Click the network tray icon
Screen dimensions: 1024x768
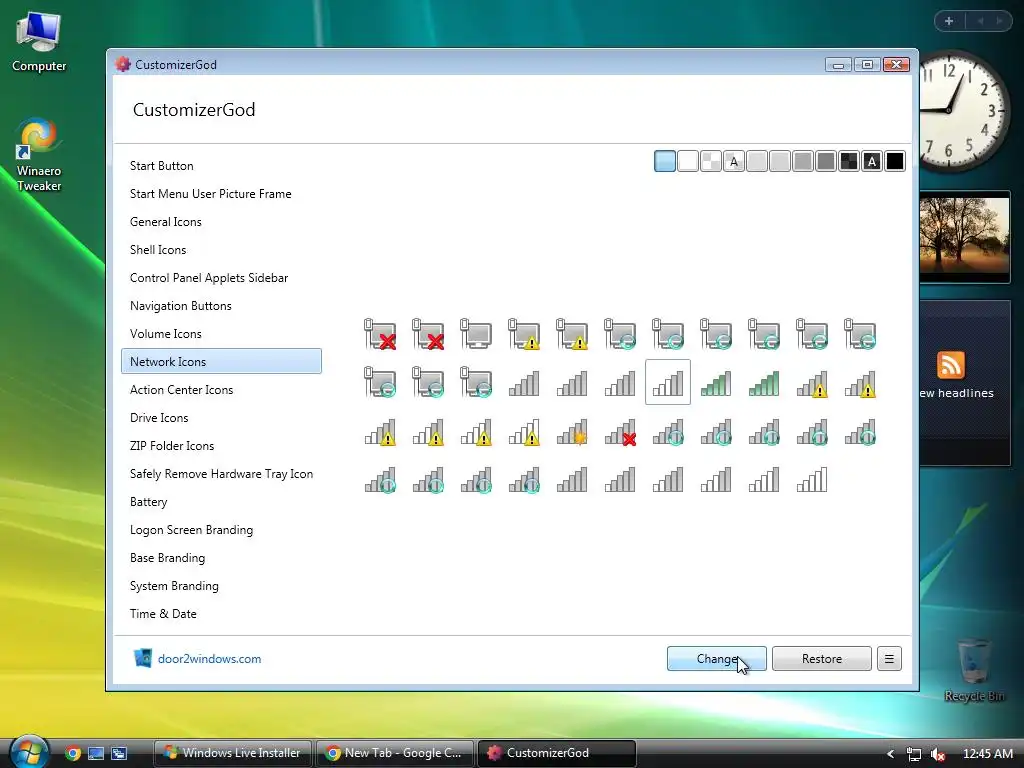914,754
